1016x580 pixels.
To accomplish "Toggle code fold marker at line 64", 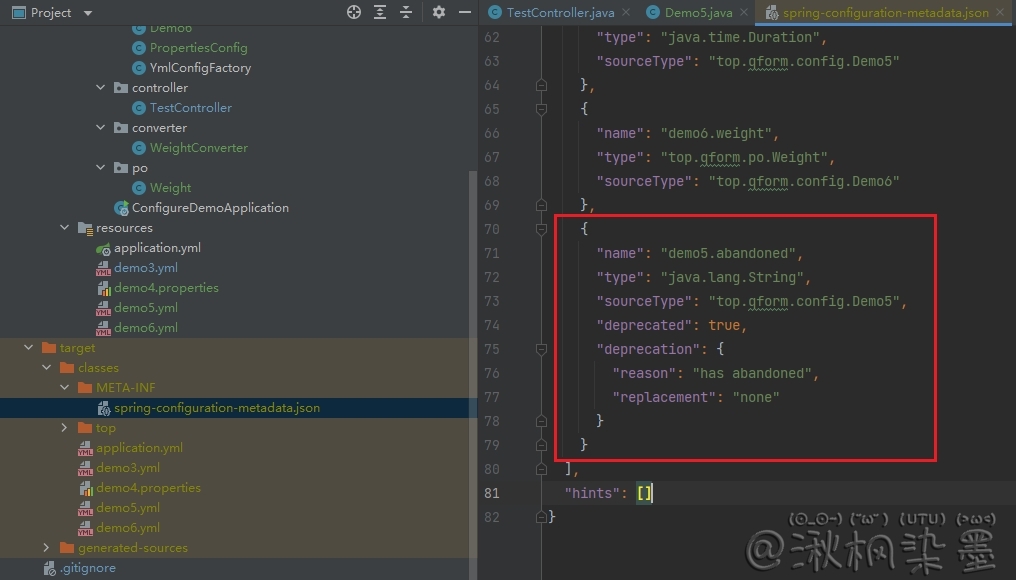I will [541, 85].
